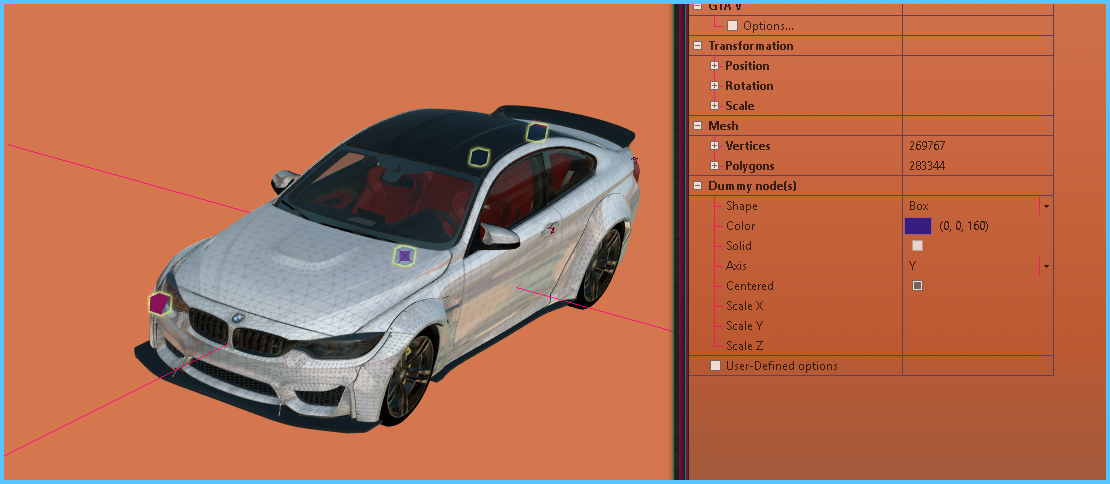1110x484 pixels.
Task: Expand the Scale transformation group
Action: pyautogui.click(x=714, y=106)
